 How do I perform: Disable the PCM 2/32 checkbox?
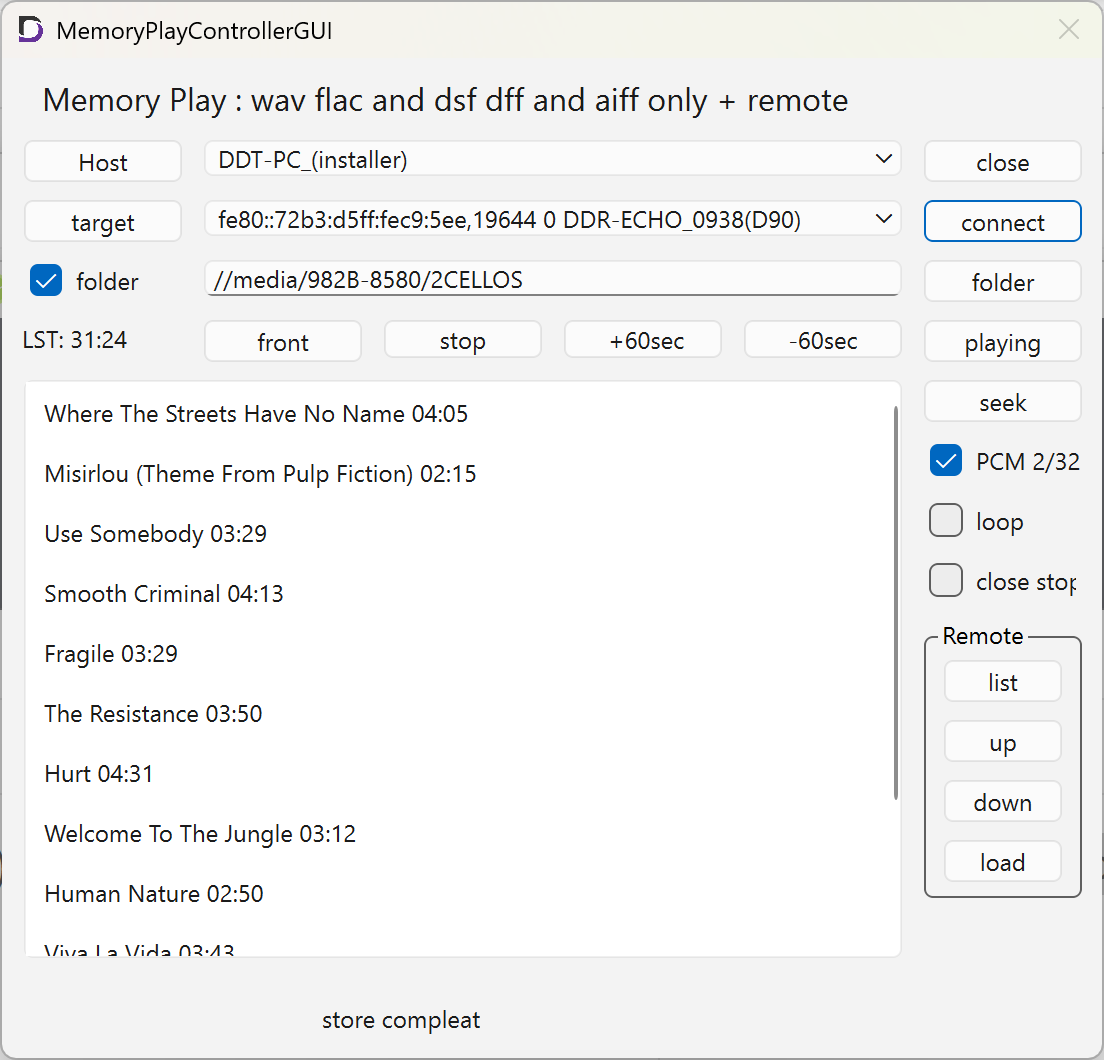pyautogui.click(x=946, y=461)
